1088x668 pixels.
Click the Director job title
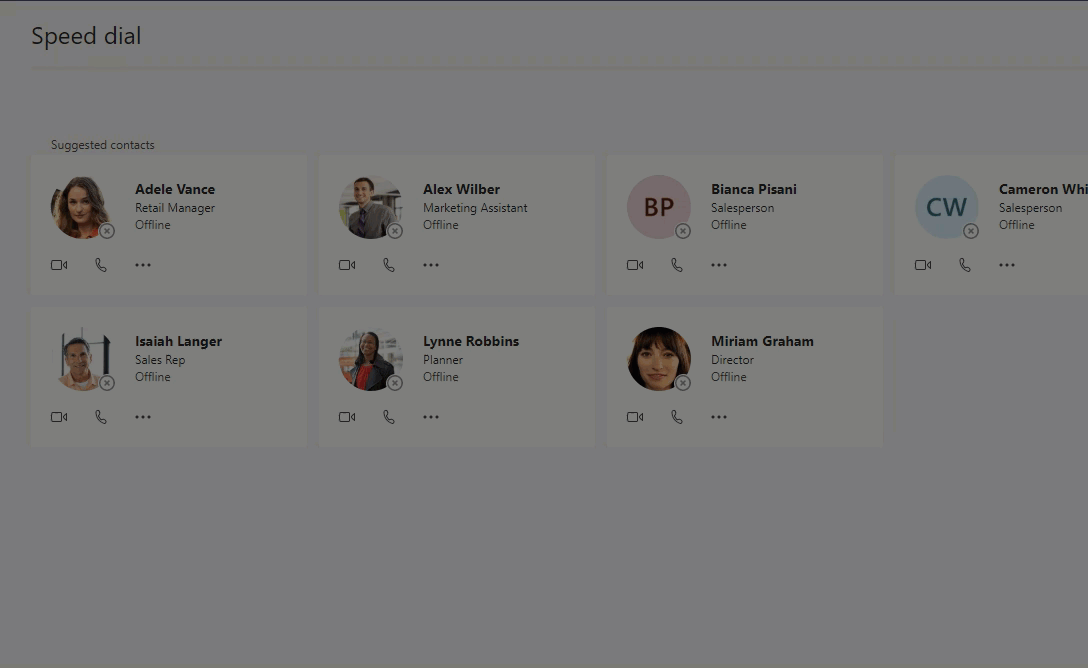tap(732, 359)
